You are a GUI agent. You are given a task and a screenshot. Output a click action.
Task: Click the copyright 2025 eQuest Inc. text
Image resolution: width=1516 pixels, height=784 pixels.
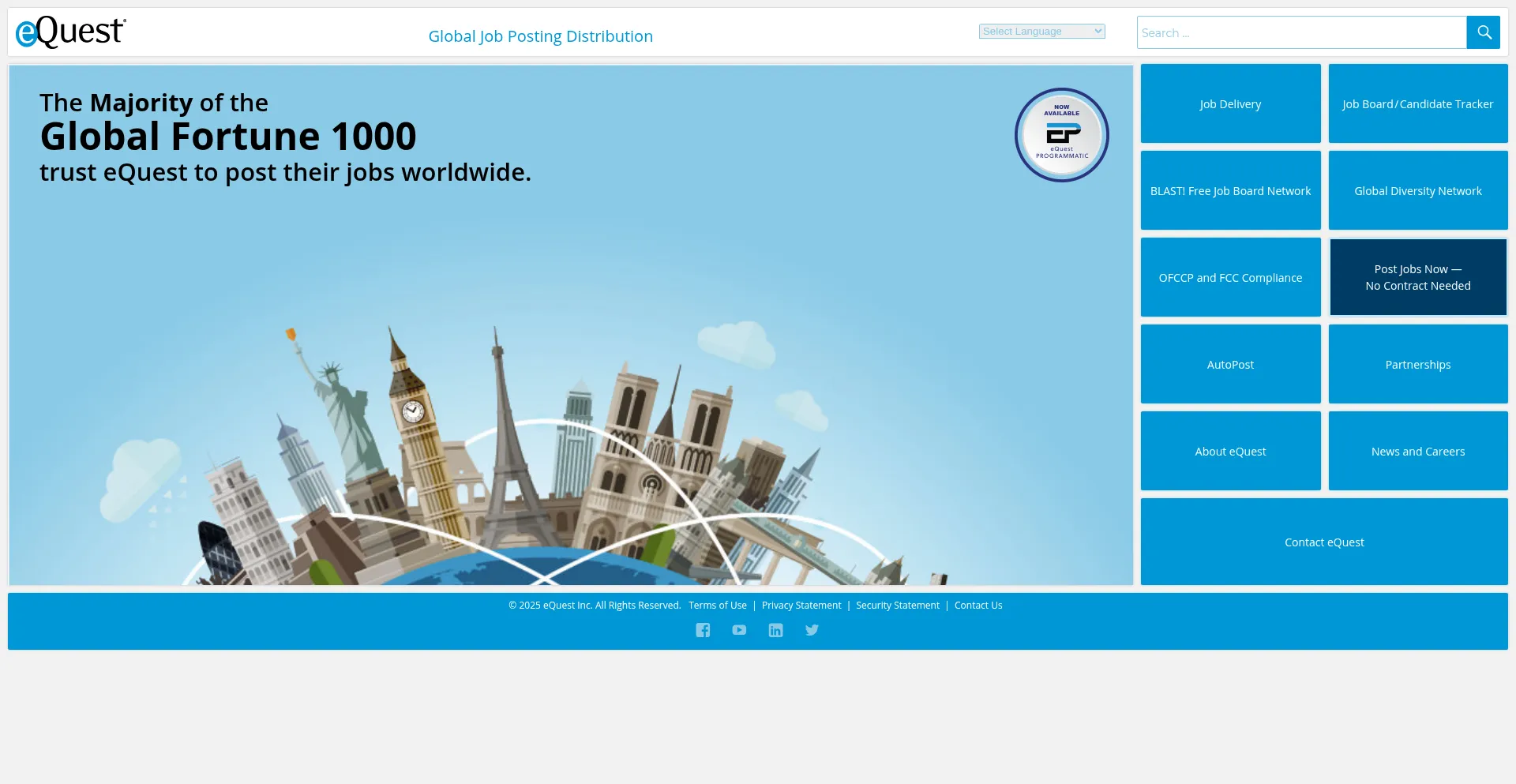pyautogui.click(x=595, y=606)
